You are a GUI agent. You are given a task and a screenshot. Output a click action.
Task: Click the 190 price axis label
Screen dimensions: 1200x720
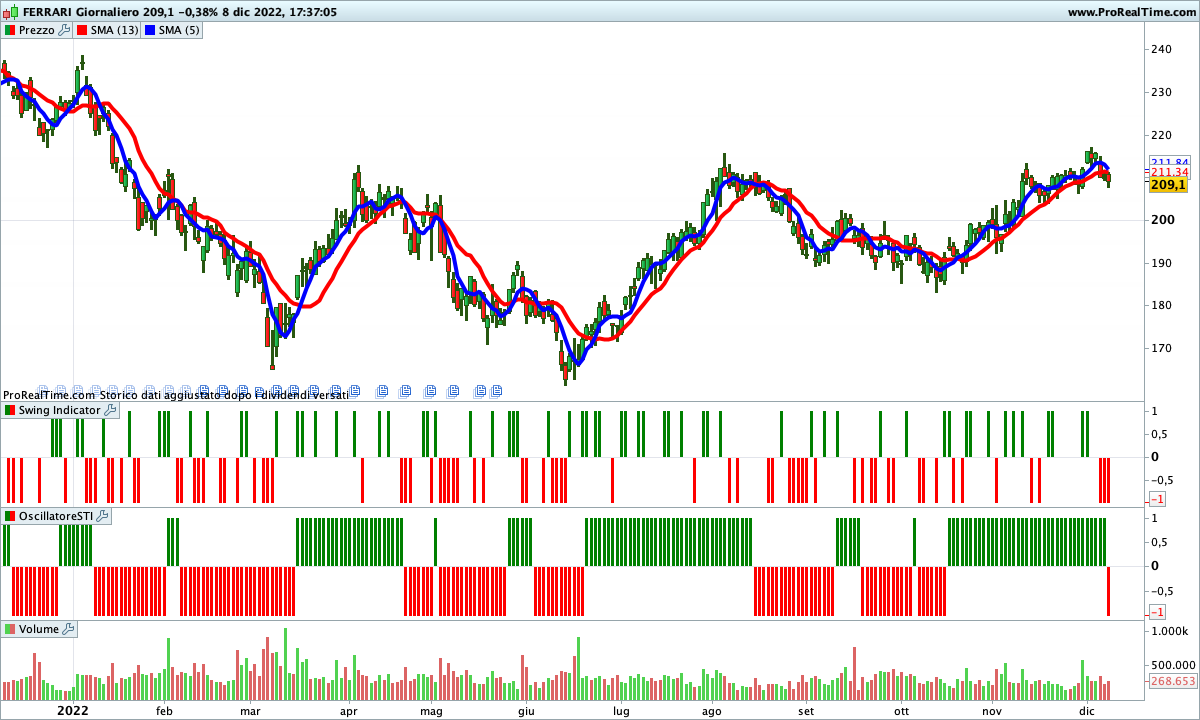coord(1161,263)
